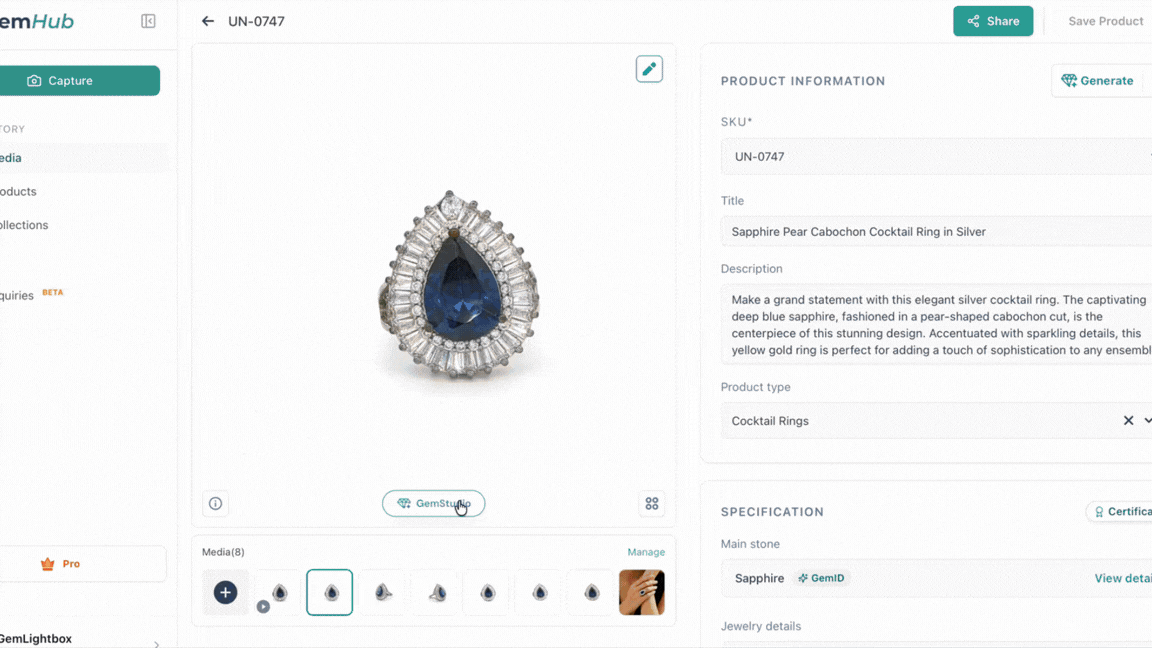1152x648 pixels.
Task: Expand the GemLightbox section chevron
Action: pyautogui.click(x=156, y=643)
